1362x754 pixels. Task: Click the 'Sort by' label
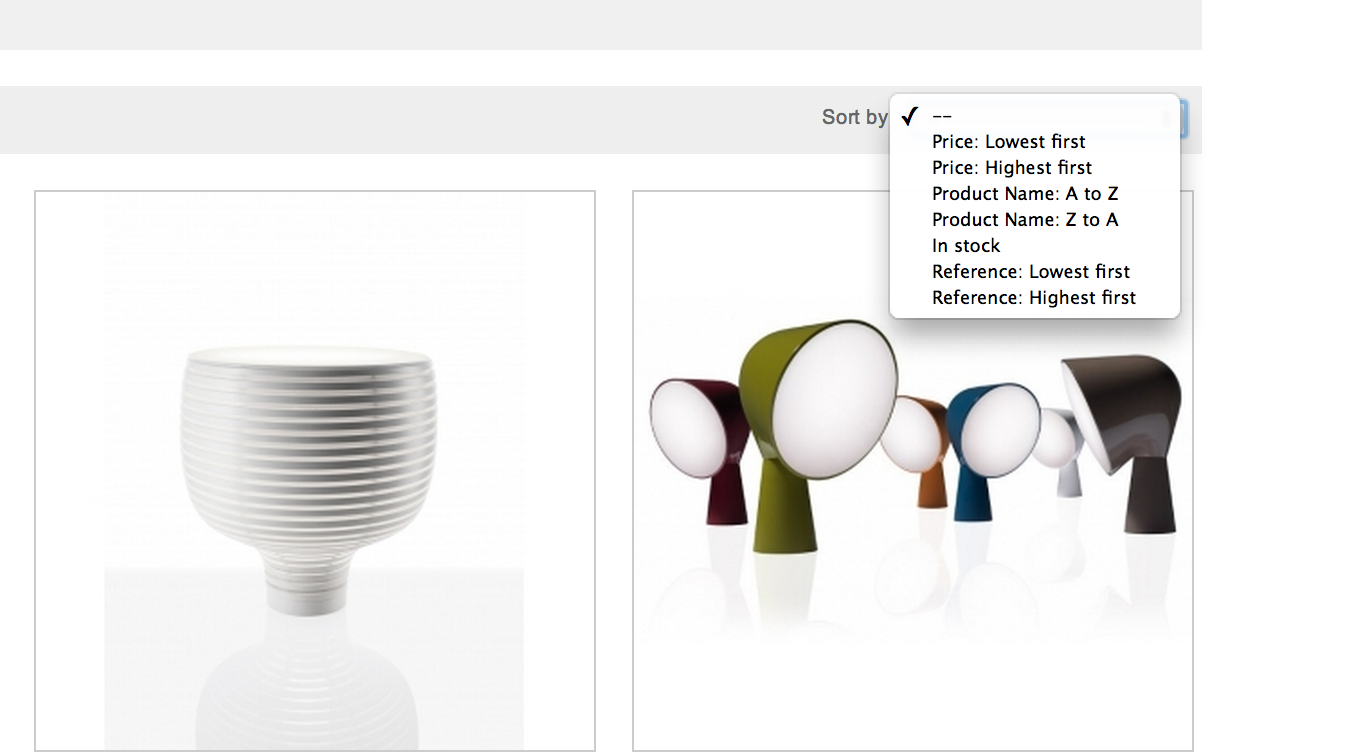point(854,118)
